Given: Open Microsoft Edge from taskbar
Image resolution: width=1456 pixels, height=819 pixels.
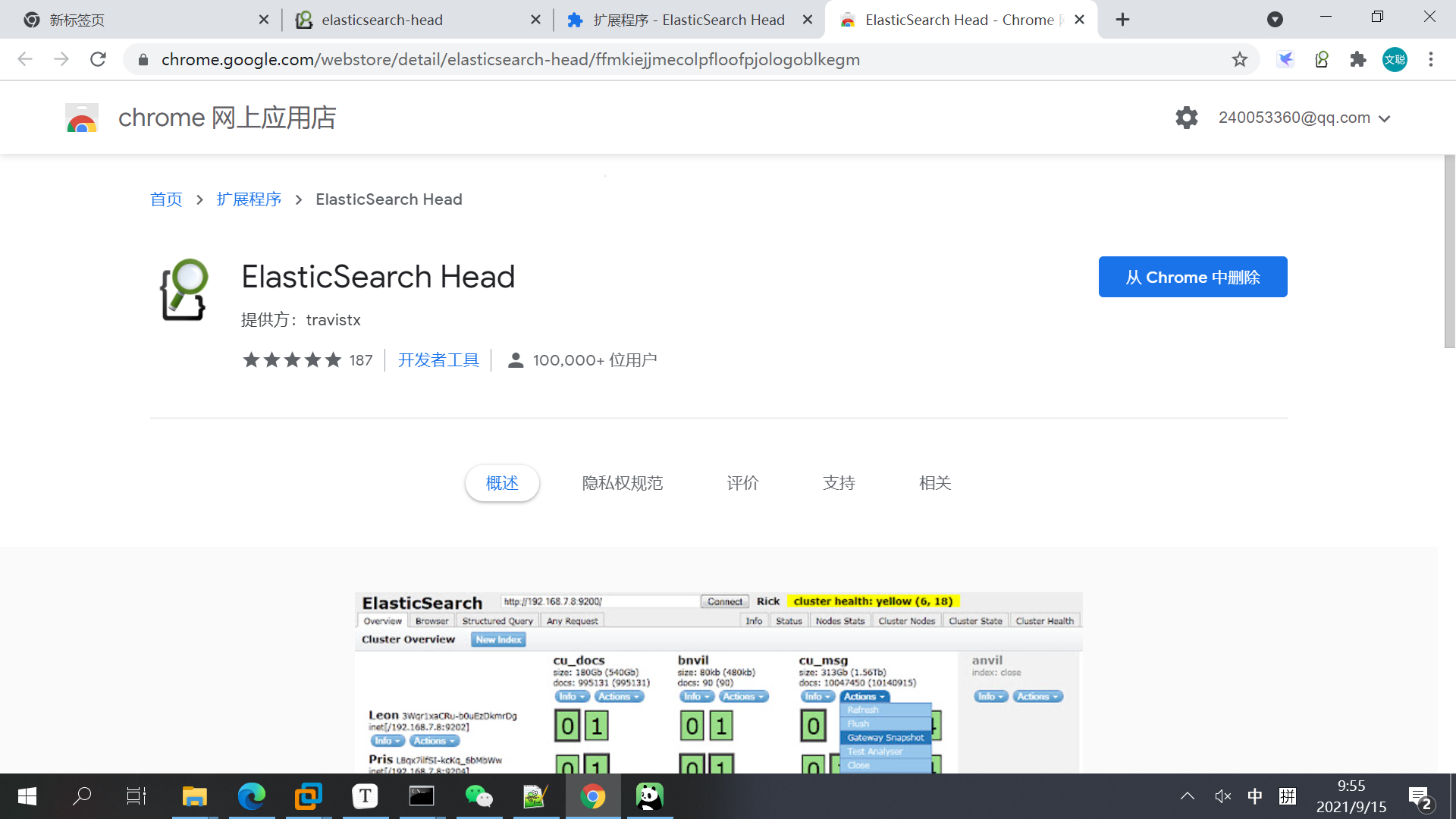Looking at the screenshot, I should point(251,796).
